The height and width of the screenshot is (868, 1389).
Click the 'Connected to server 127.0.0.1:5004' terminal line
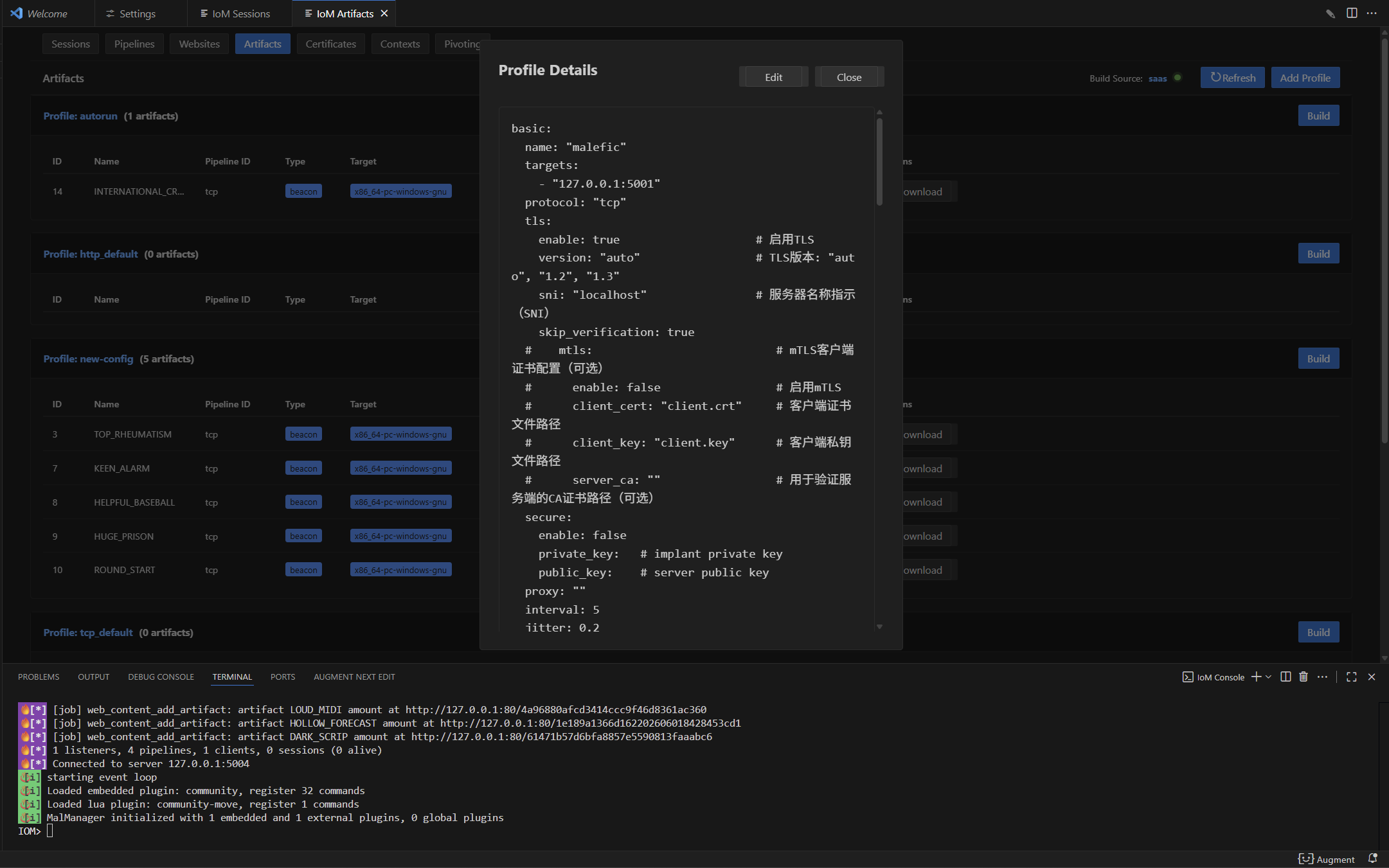pos(150,764)
